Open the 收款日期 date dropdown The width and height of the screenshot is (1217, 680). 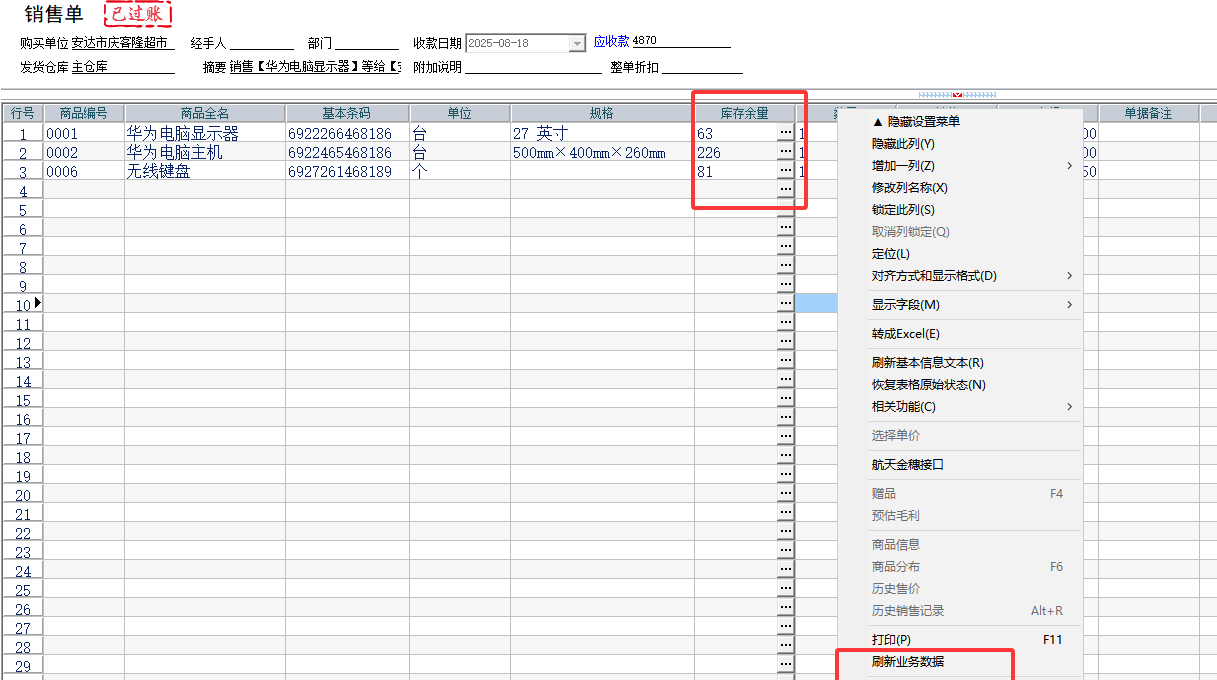coord(575,42)
